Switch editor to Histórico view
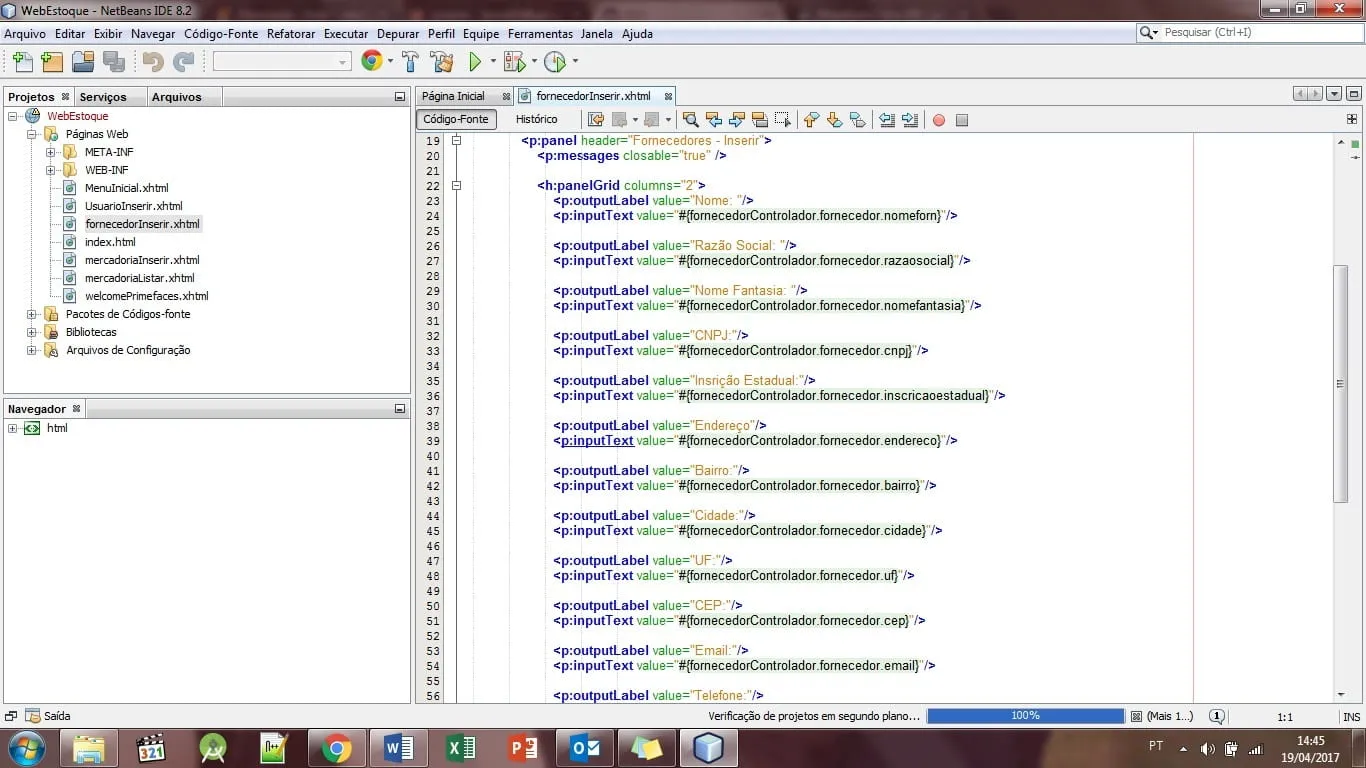1366x768 pixels. tap(536, 119)
